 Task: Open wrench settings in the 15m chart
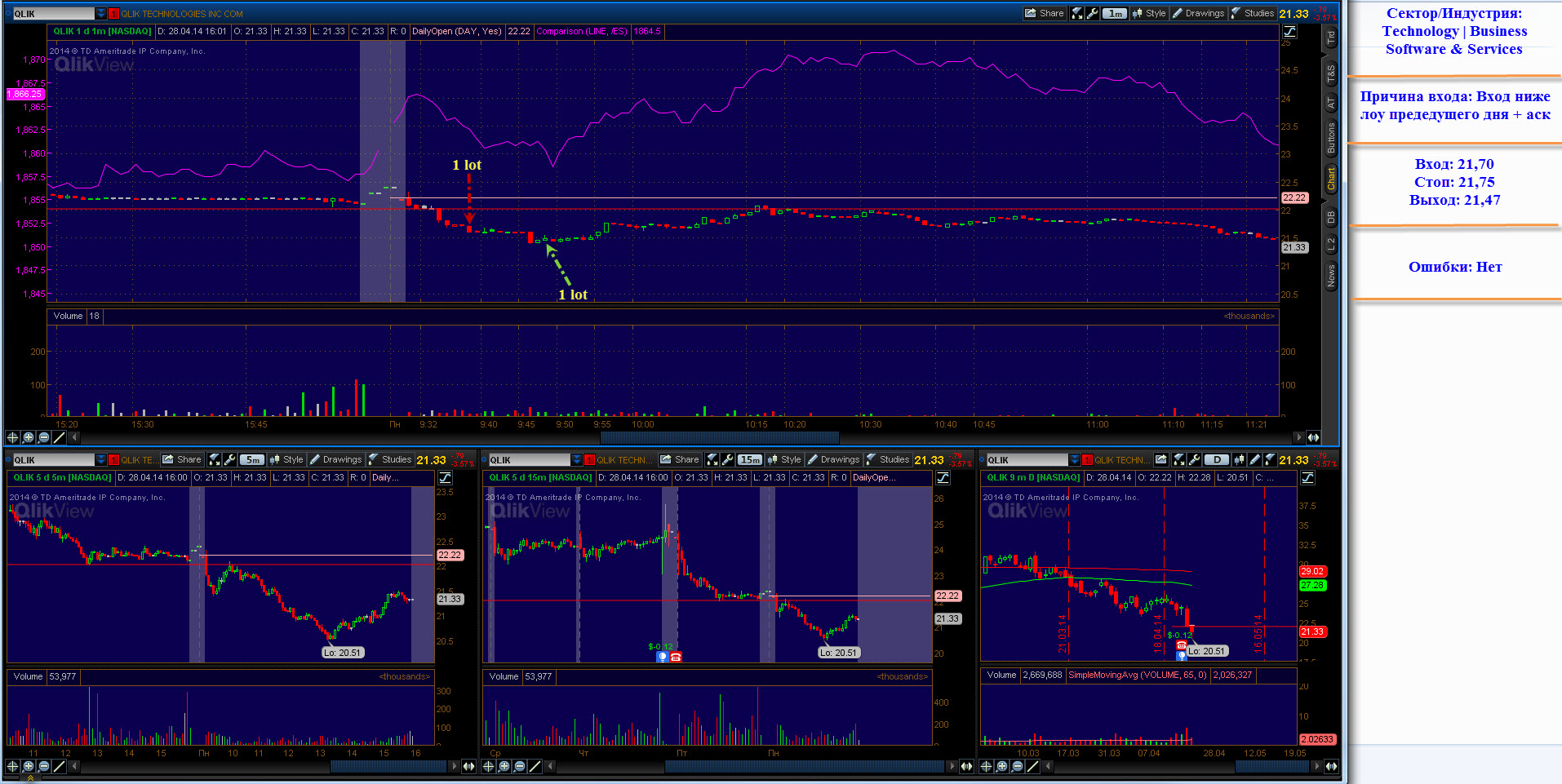[x=727, y=459]
